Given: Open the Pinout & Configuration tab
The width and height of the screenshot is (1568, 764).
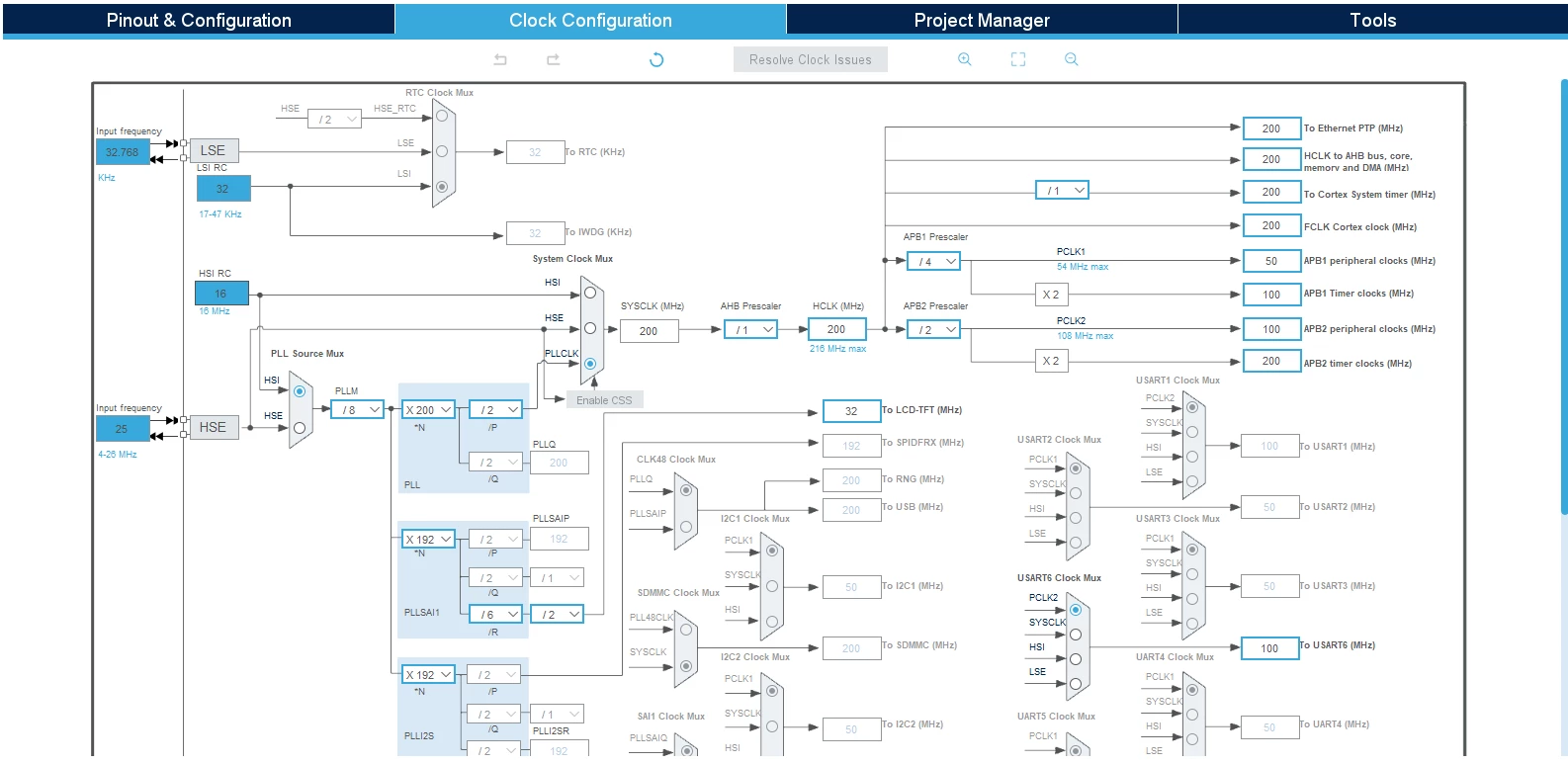Looking at the screenshot, I should point(199,20).
